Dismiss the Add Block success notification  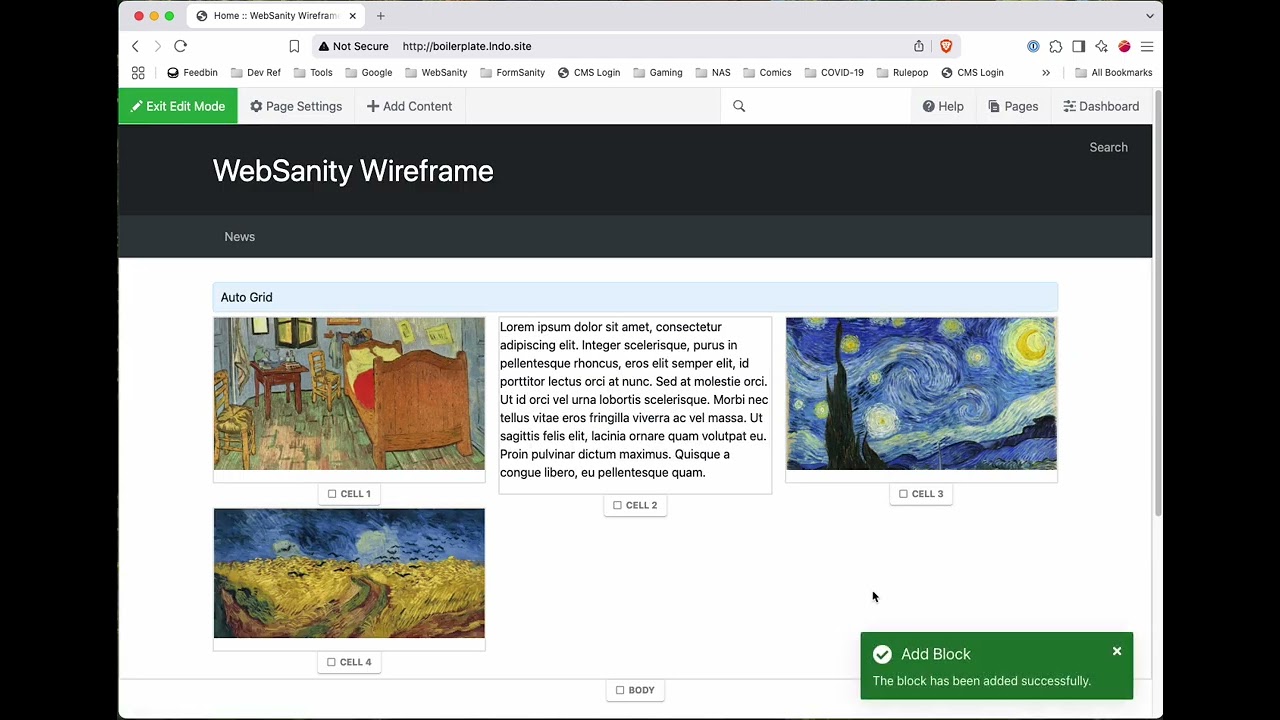(1117, 652)
